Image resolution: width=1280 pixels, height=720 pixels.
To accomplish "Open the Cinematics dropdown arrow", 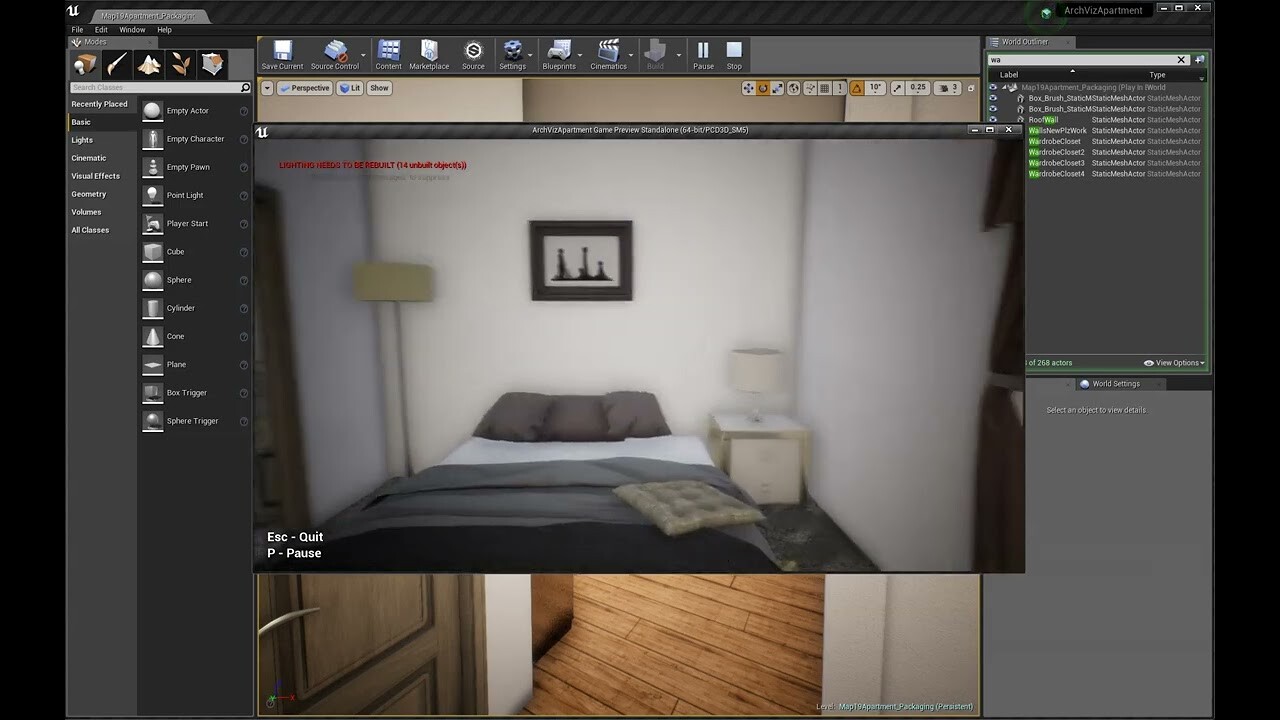I will (x=631, y=55).
